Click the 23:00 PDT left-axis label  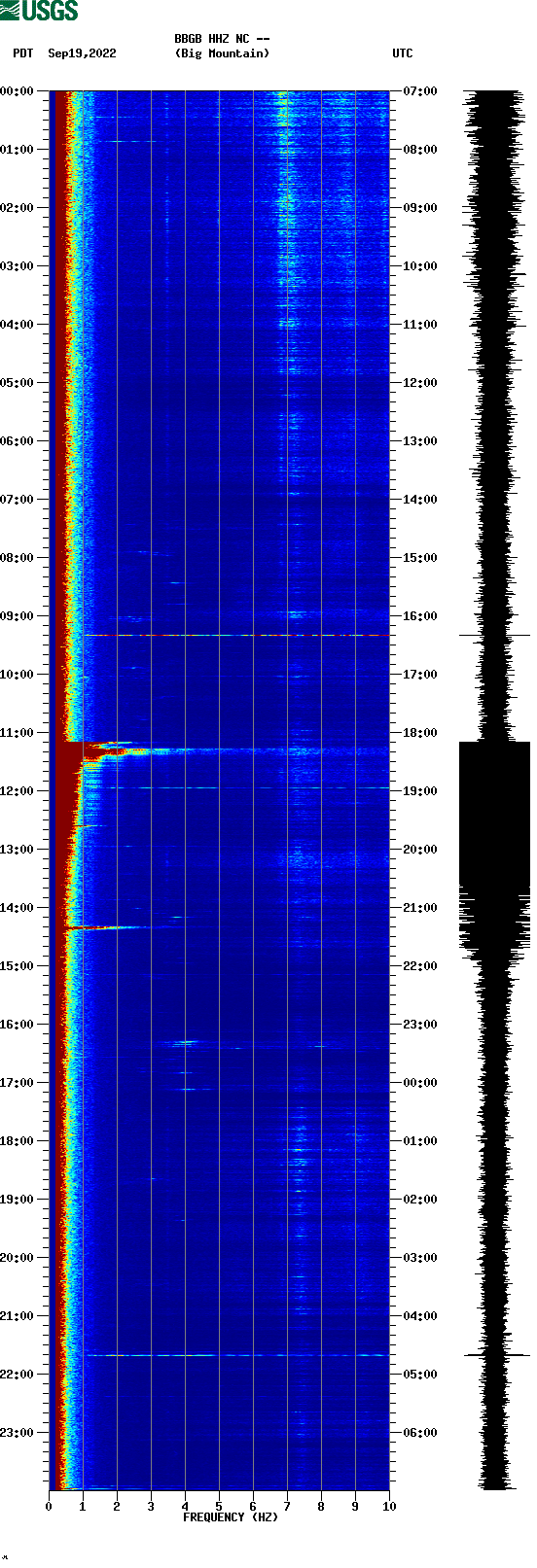(18, 1433)
